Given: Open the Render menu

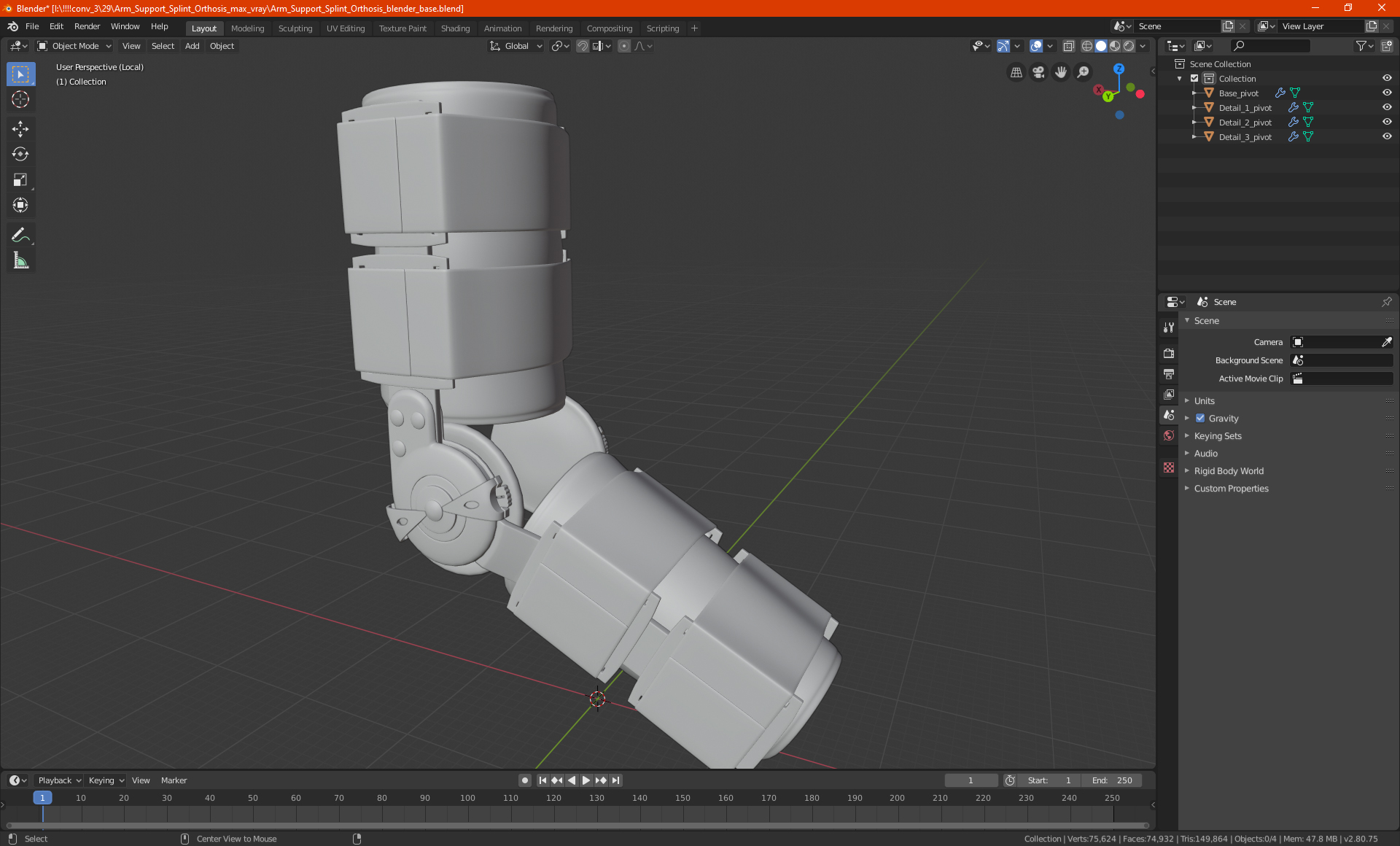Looking at the screenshot, I should (87, 26).
